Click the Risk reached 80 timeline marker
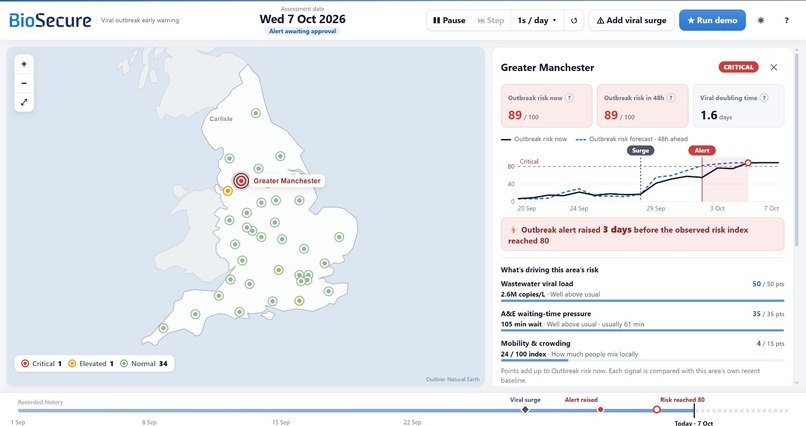The image size is (806, 426). pos(656,410)
